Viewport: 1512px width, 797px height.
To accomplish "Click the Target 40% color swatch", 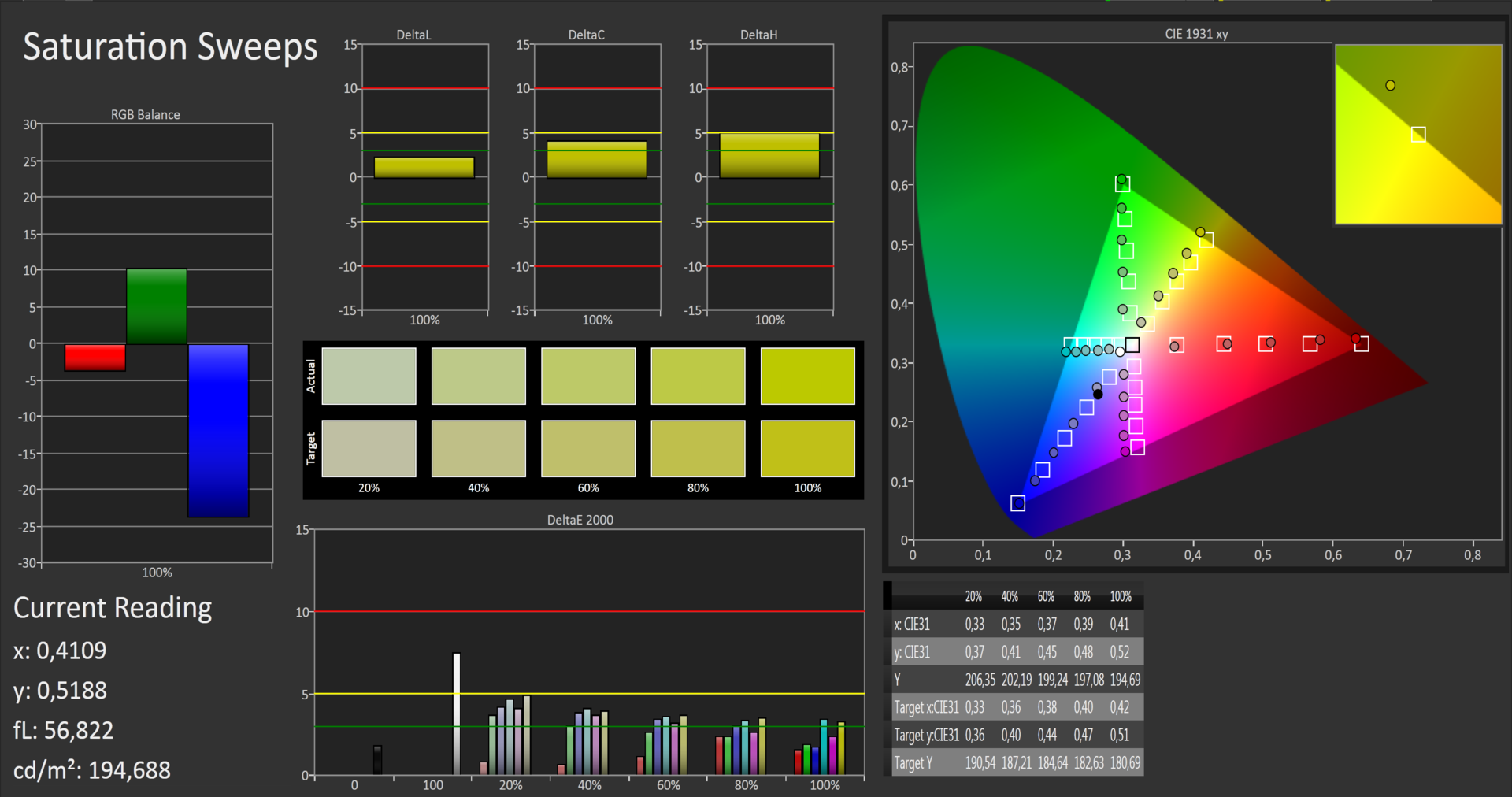I will click(478, 448).
